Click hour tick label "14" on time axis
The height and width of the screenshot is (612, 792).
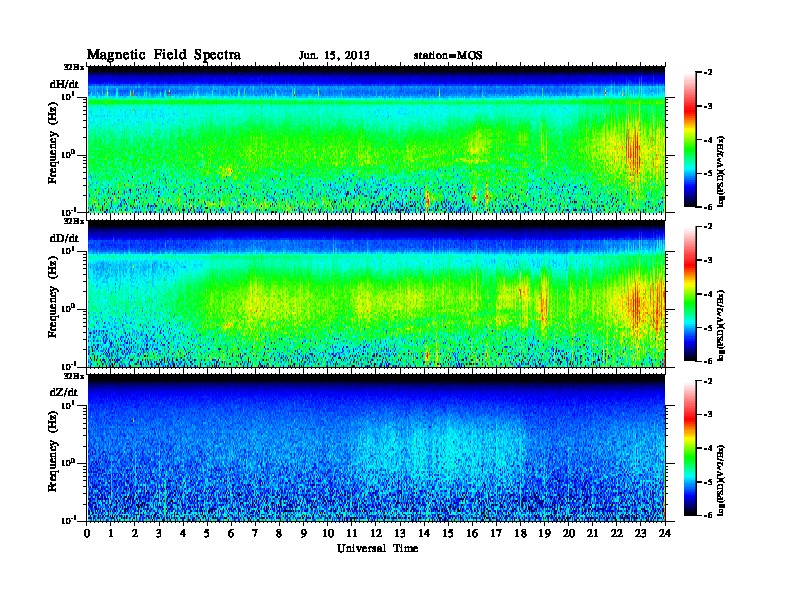click(x=424, y=534)
